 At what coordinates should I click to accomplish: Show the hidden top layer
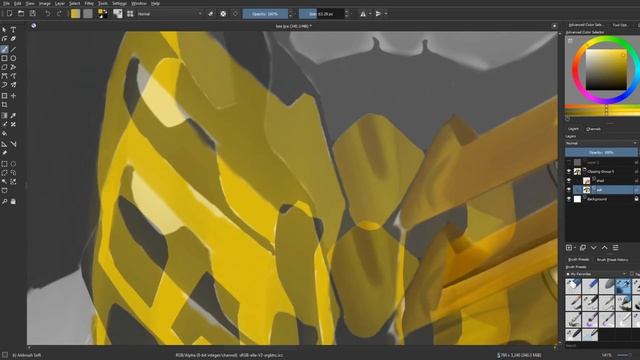[x=569, y=162]
